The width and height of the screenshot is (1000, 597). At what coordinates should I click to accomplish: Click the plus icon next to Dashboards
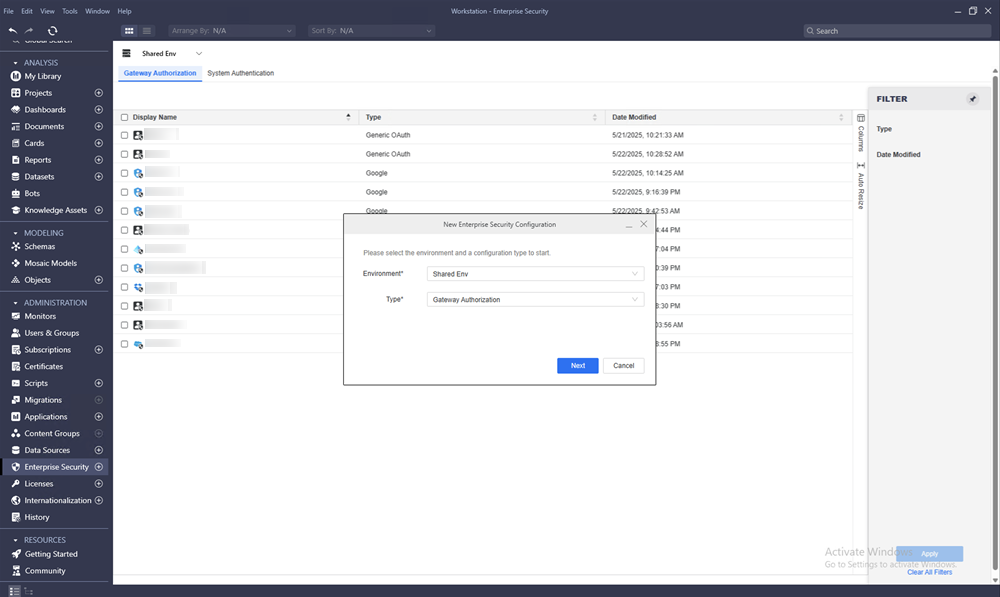pyautogui.click(x=98, y=110)
